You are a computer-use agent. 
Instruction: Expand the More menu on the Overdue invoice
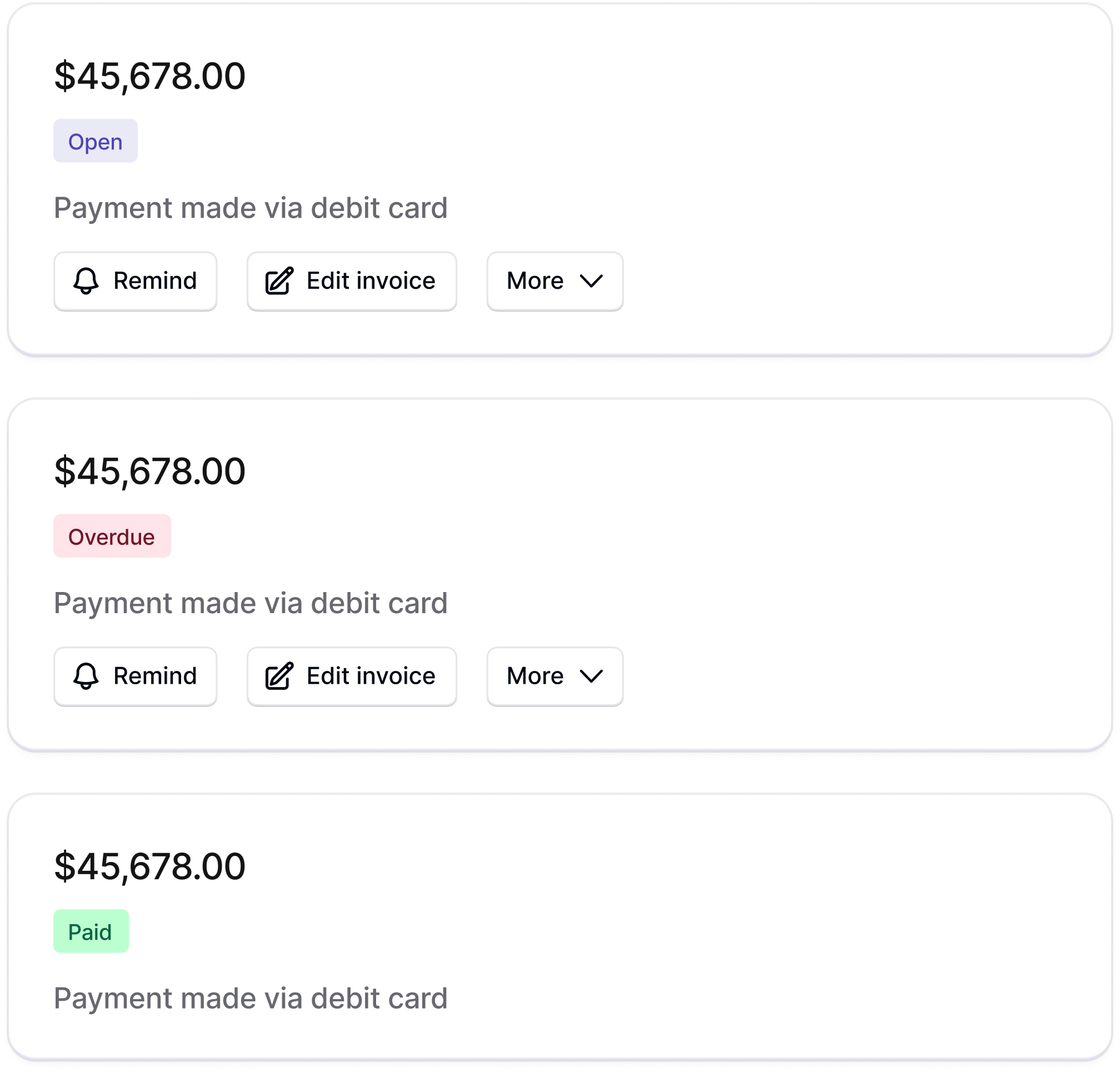[x=555, y=676]
